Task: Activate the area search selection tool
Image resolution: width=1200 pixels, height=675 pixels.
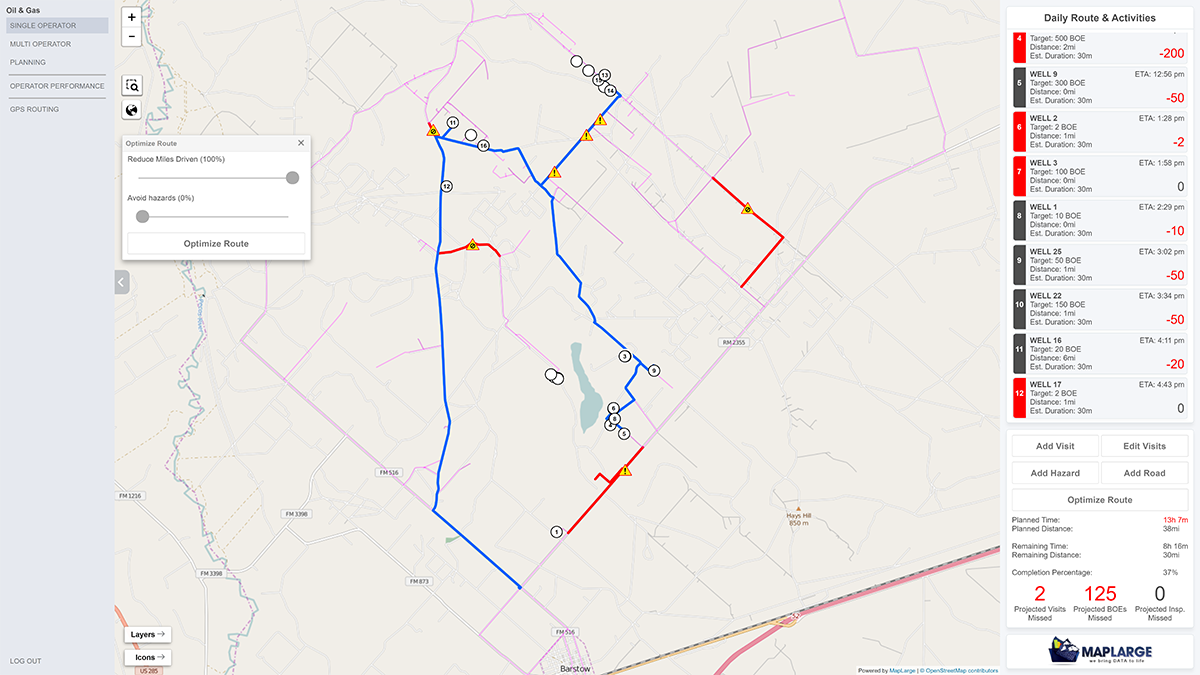Action: (x=132, y=86)
